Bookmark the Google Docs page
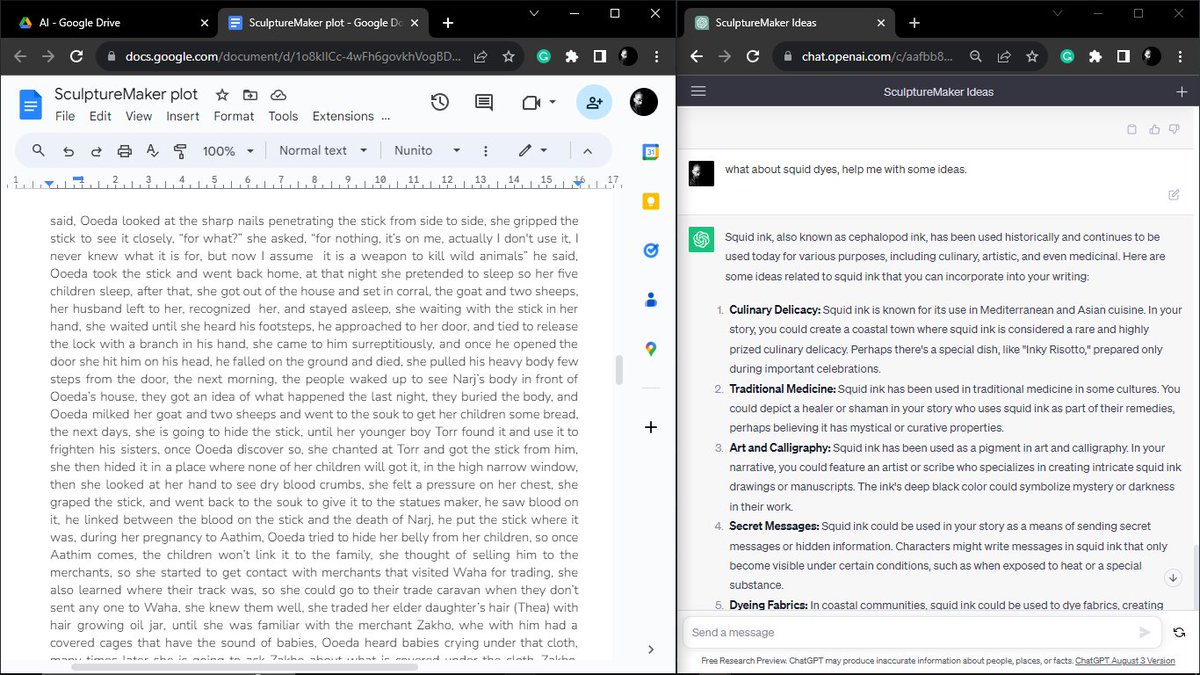The height and width of the screenshot is (675, 1200). pyautogui.click(x=508, y=57)
